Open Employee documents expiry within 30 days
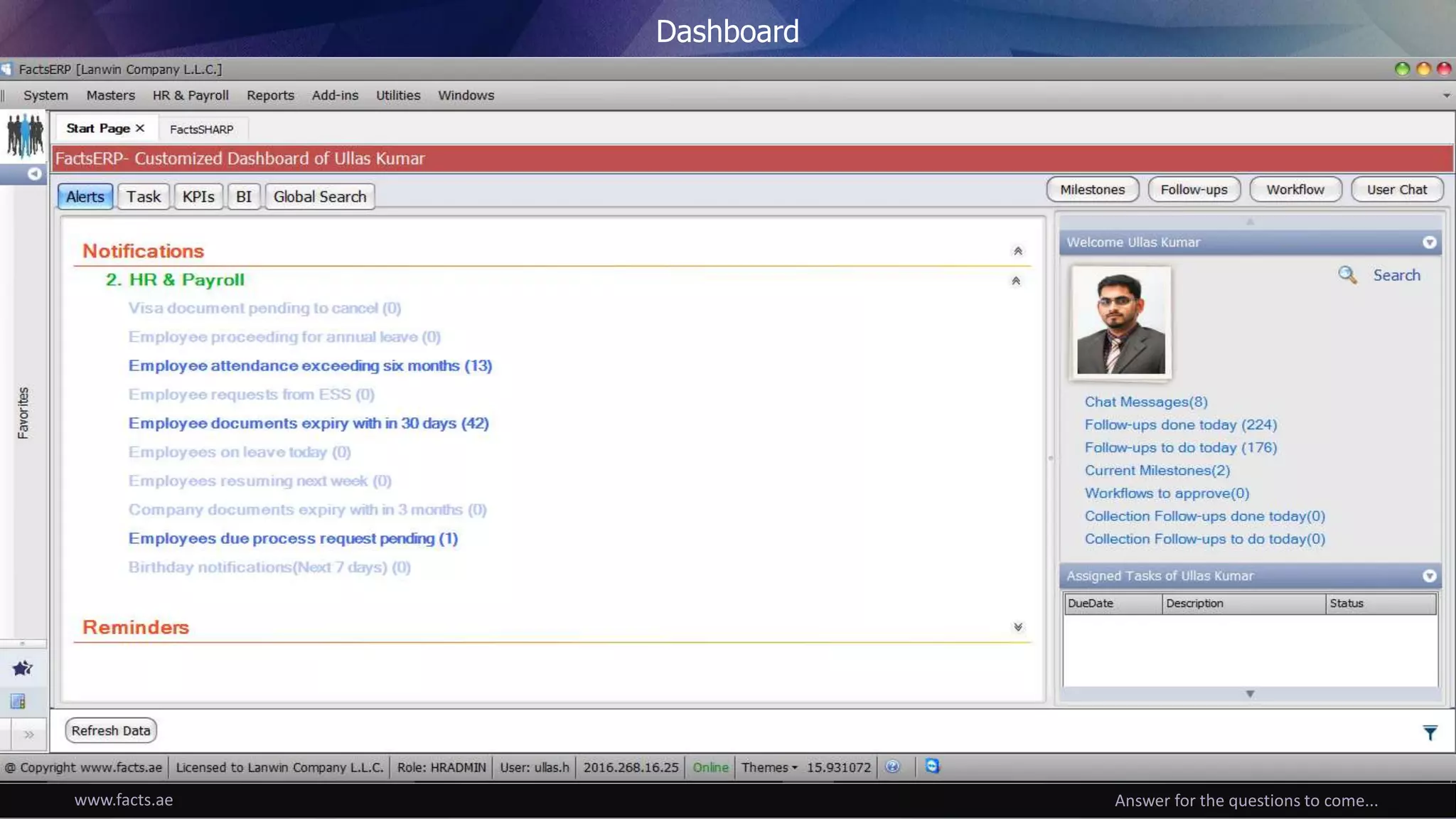 tap(309, 424)
